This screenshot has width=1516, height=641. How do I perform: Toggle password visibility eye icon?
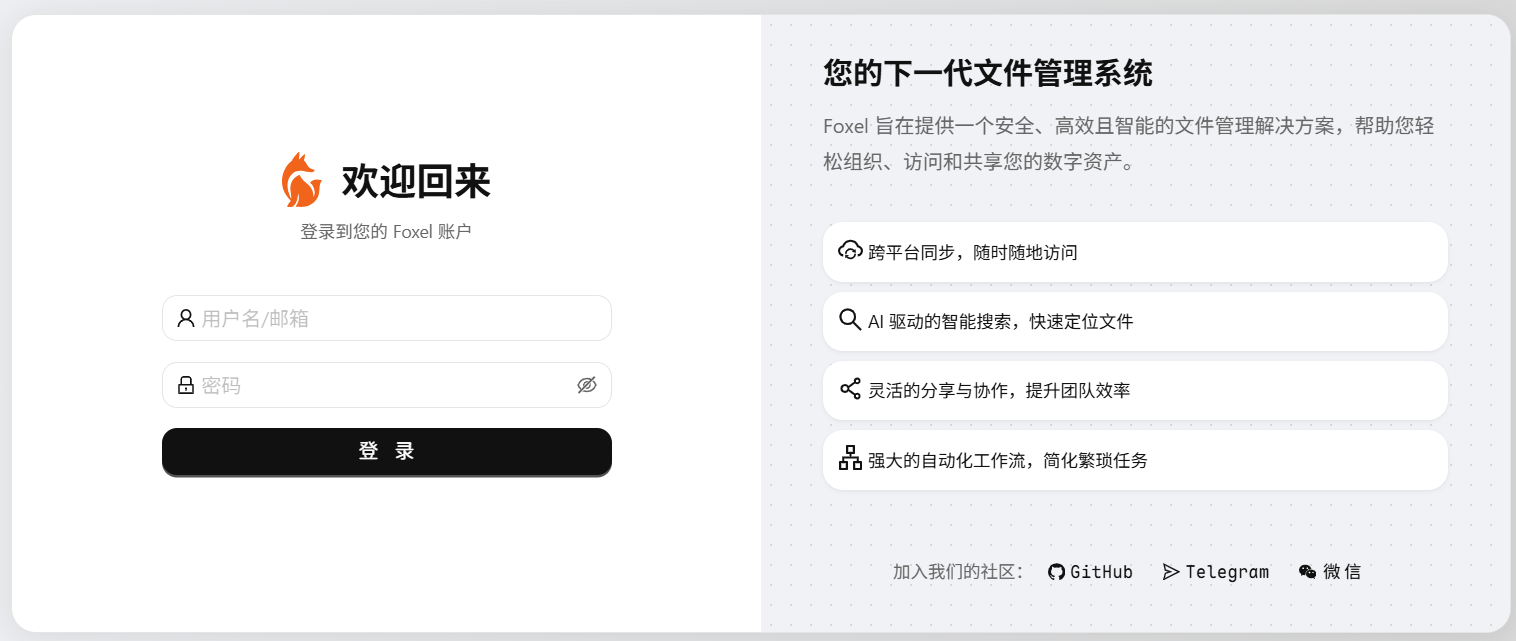tap(586, 385)
